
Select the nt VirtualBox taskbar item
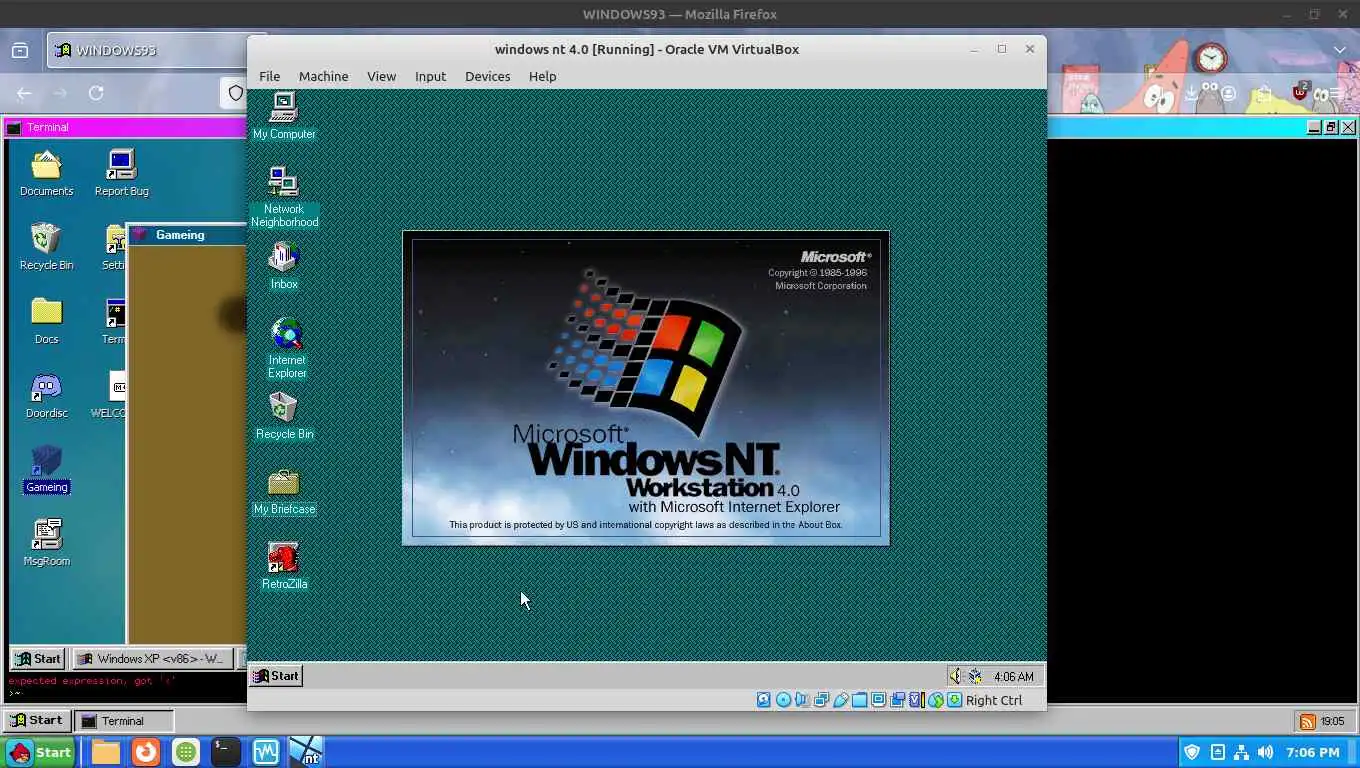click(x=306, y=752)
